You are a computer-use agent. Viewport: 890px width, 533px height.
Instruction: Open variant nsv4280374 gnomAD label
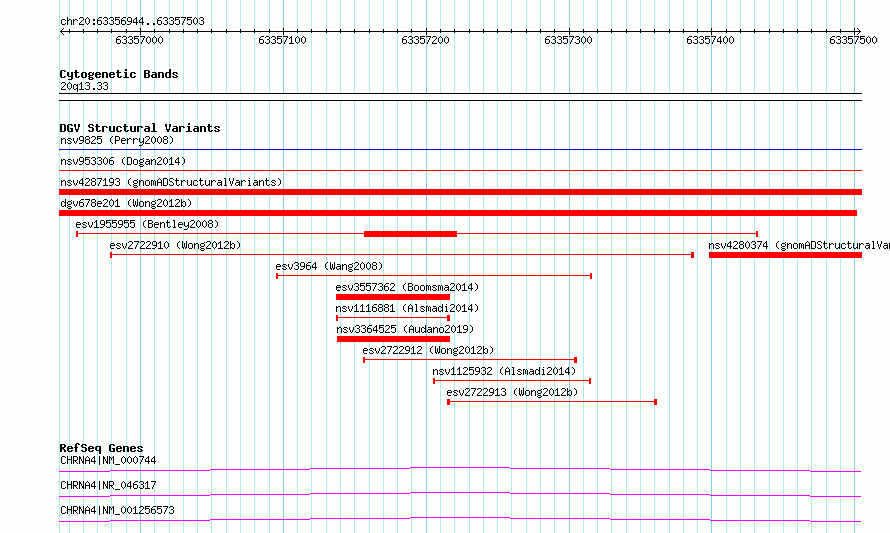click(x=799, y=245)
